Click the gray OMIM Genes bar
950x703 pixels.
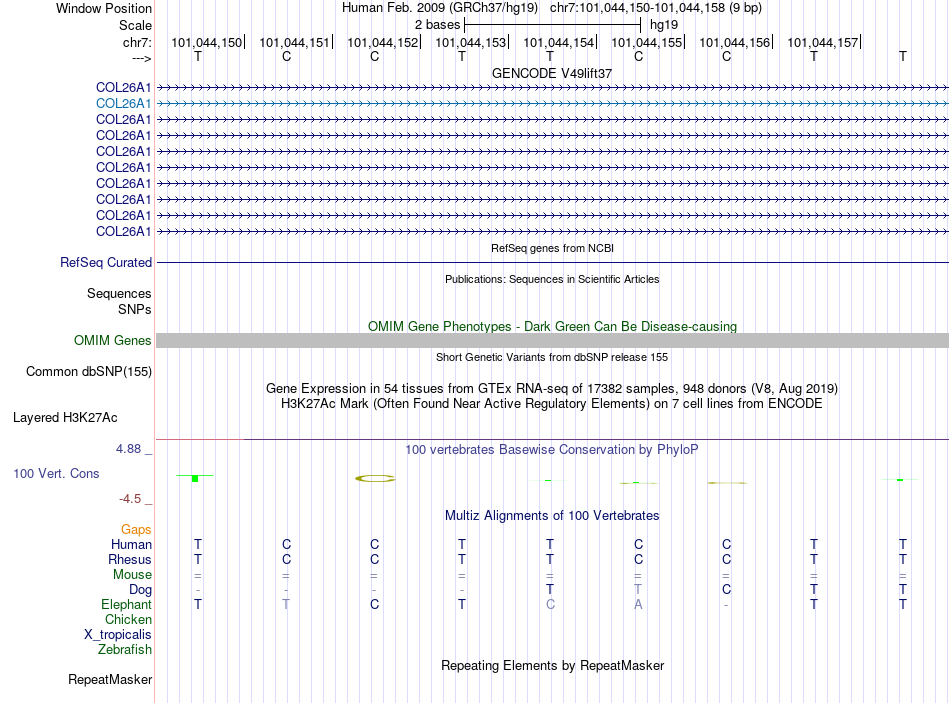click(552, 341)
